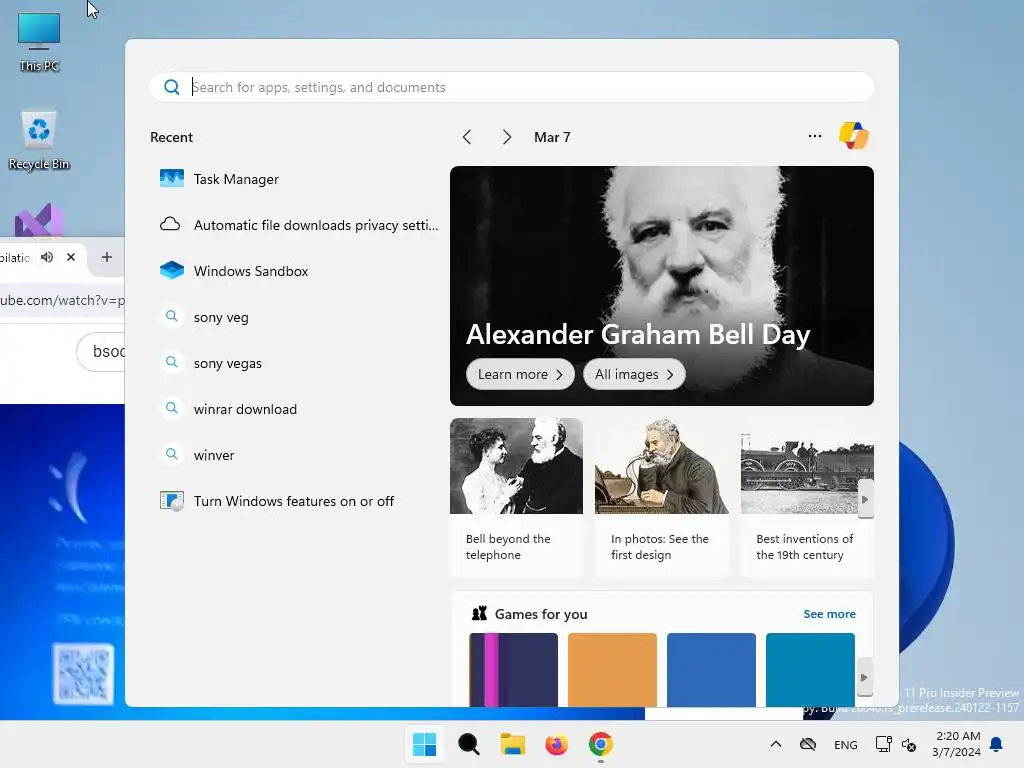Click the cloud sync tray icon

808,744
